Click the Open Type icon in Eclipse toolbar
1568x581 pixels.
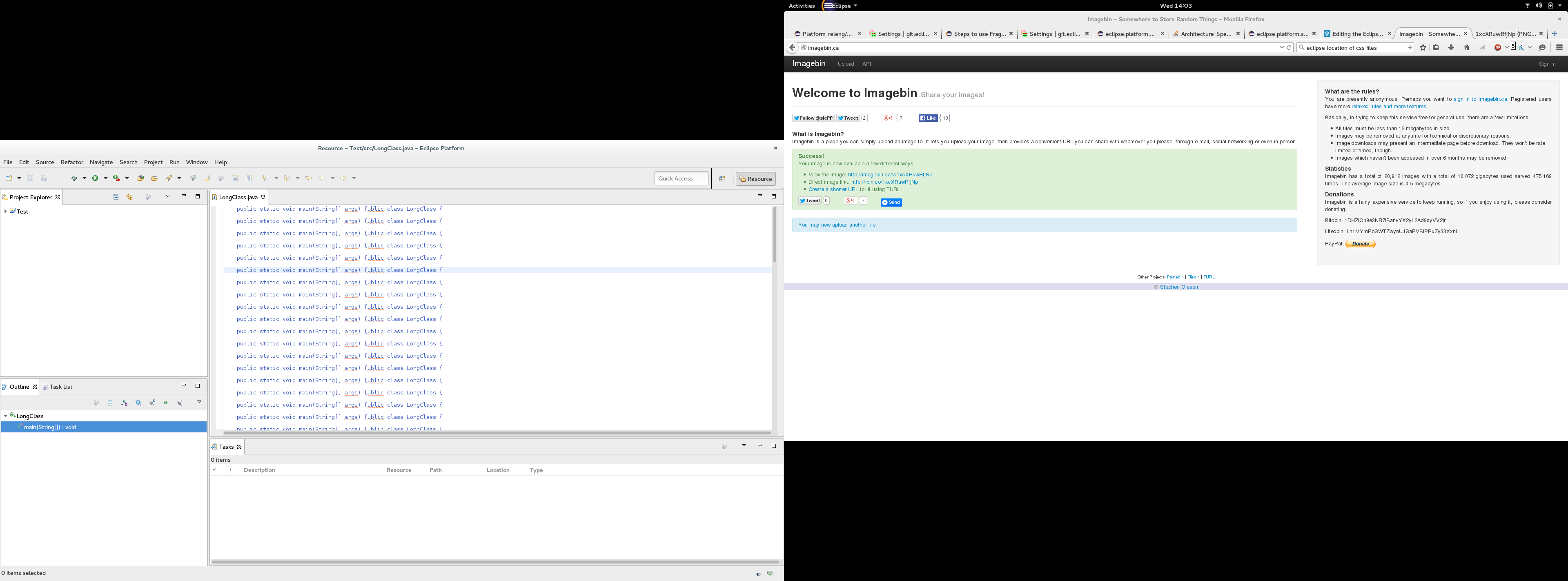pos(140,178)
